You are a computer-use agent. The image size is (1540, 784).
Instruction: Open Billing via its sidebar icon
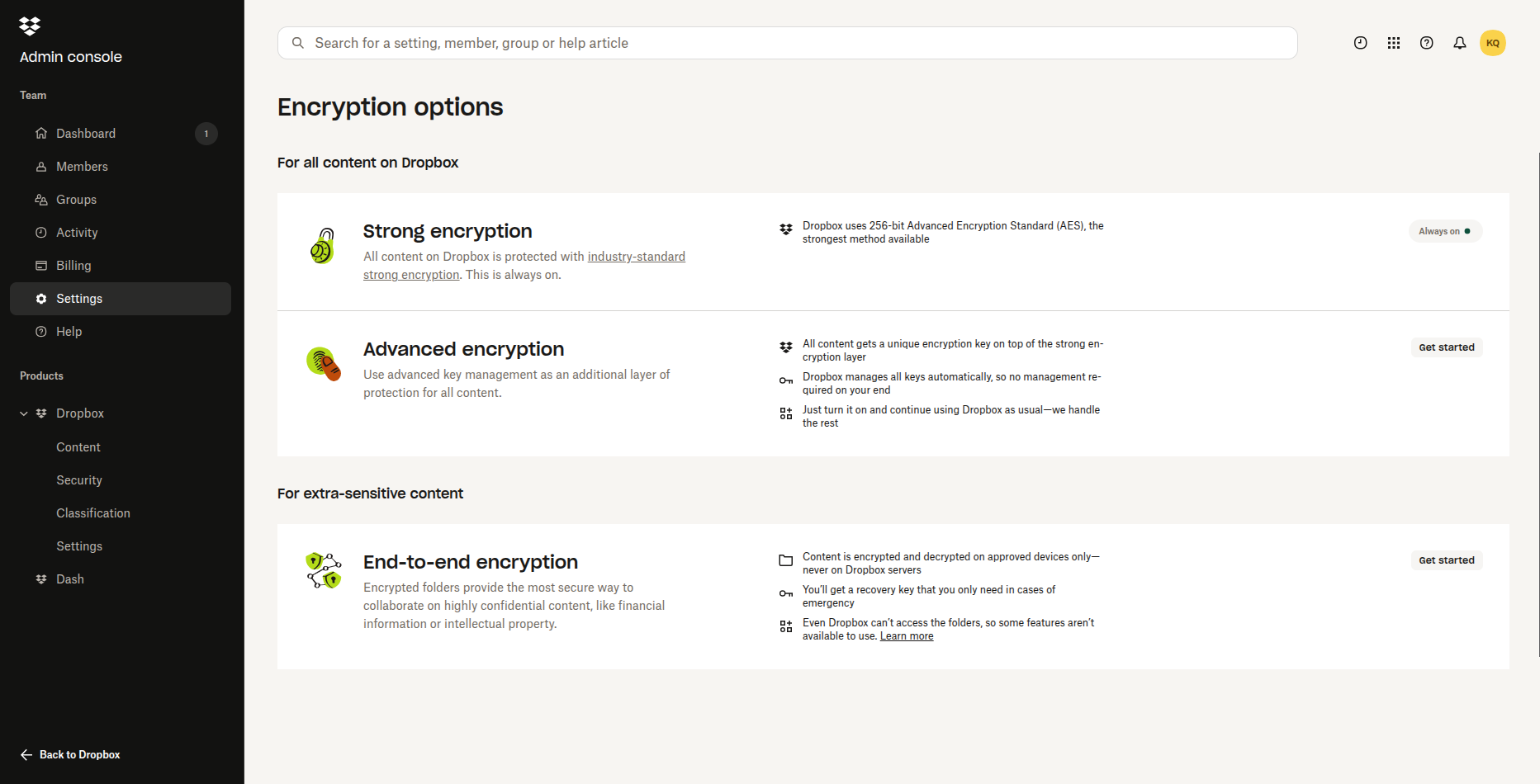(40, 265)
